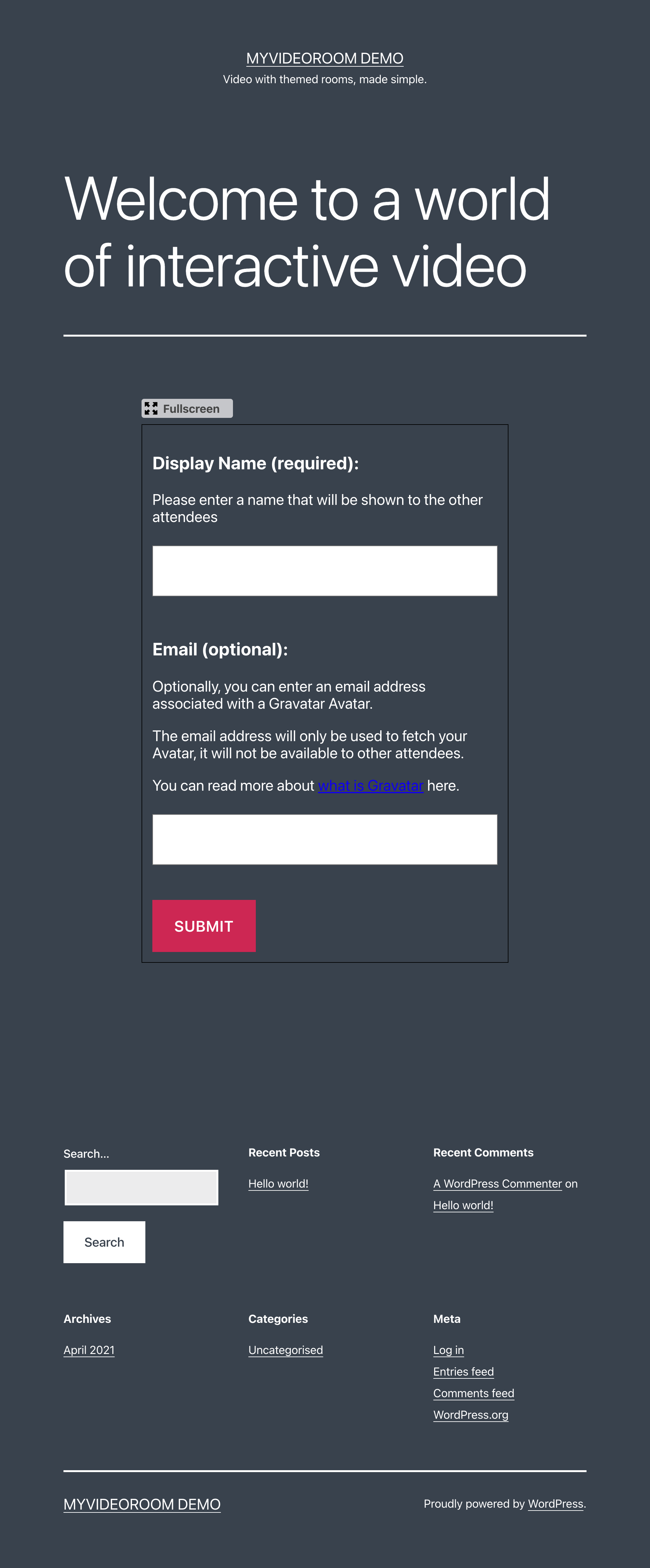Click the Log in meta link

[448, 1350]
